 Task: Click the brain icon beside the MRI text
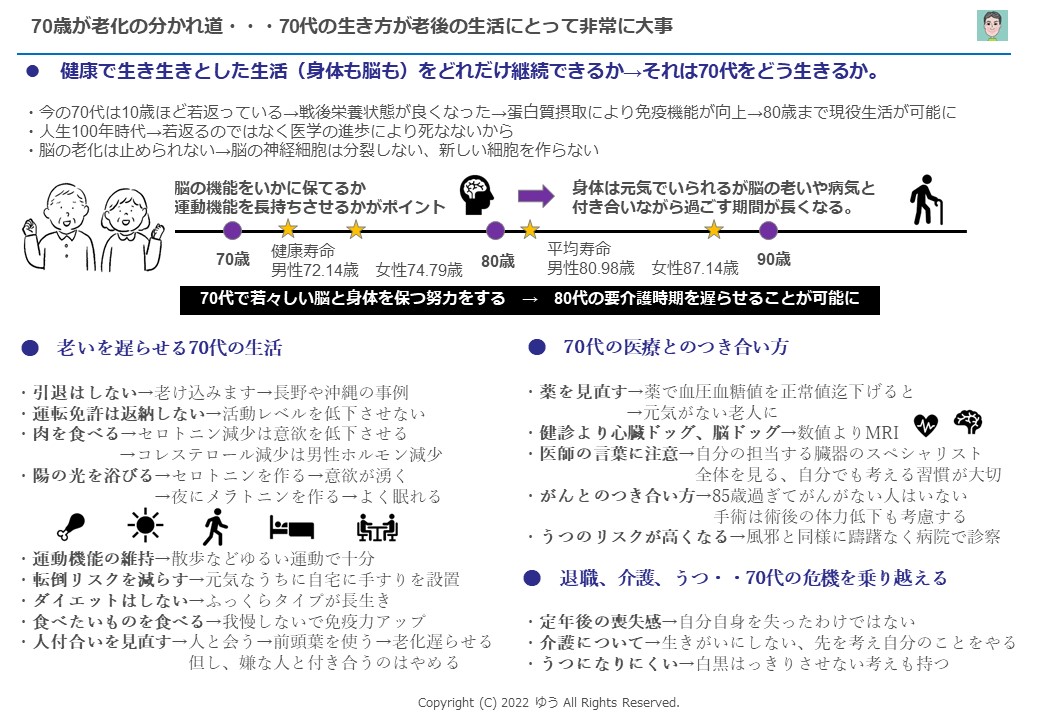tap(967, 423)
